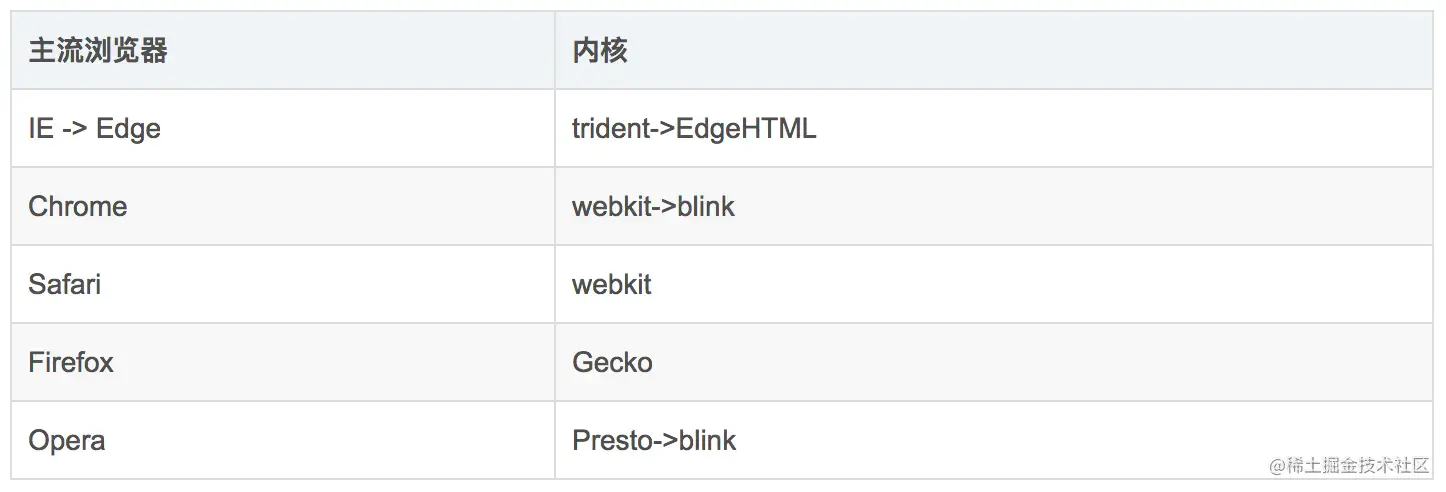
Task: Click the 主流浏览器 column header
Action: pos(283,50)
